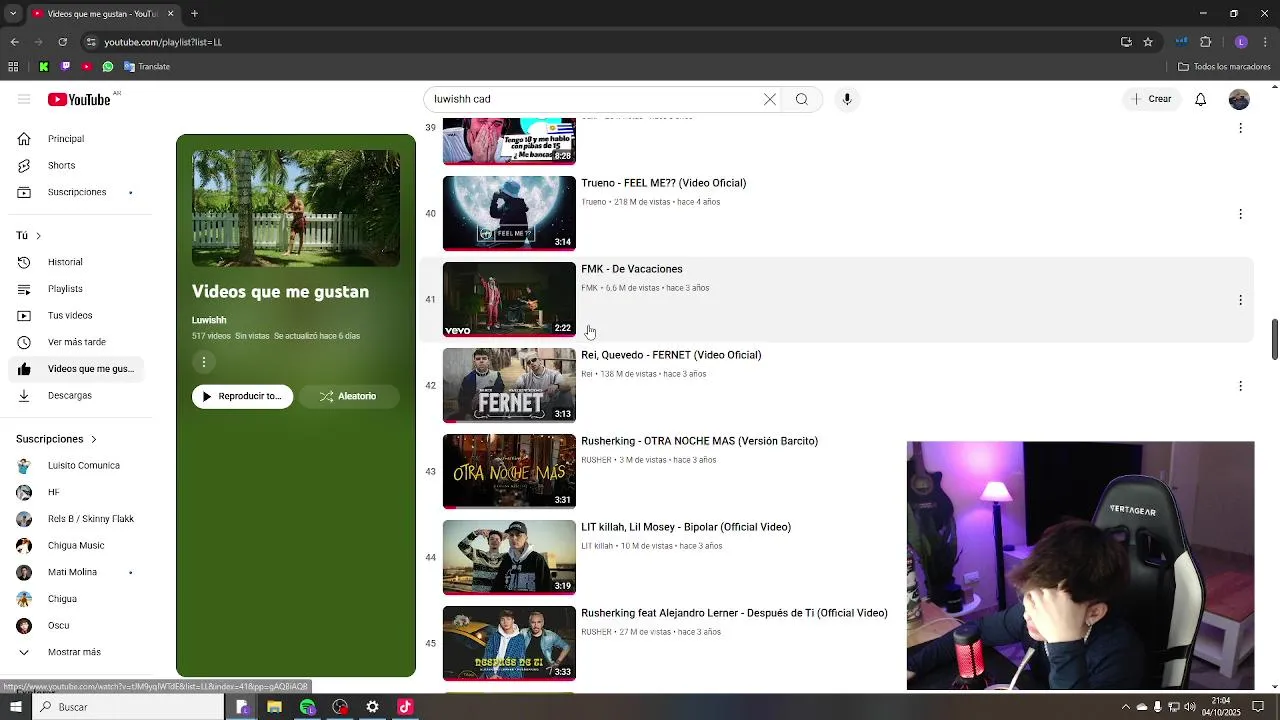Open options menu for Rei Quevedo FERNET
The height and width of the screenshot is (720, 1280).
[1240, 386]
